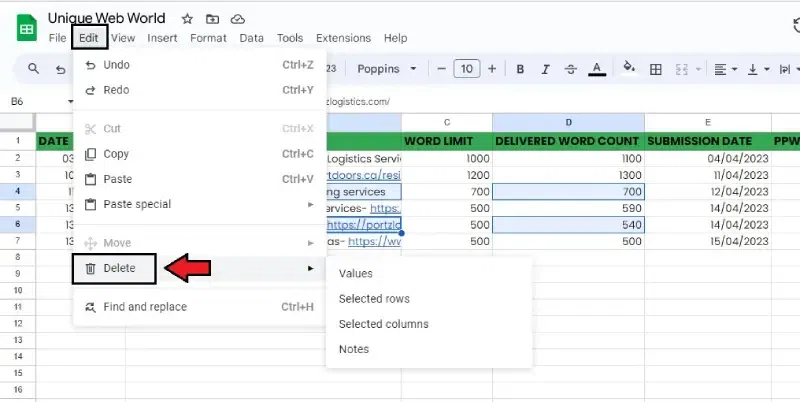This screenshot has width=800, height=402.
Task: Open the Edit menu
Action: coord(89,38)
